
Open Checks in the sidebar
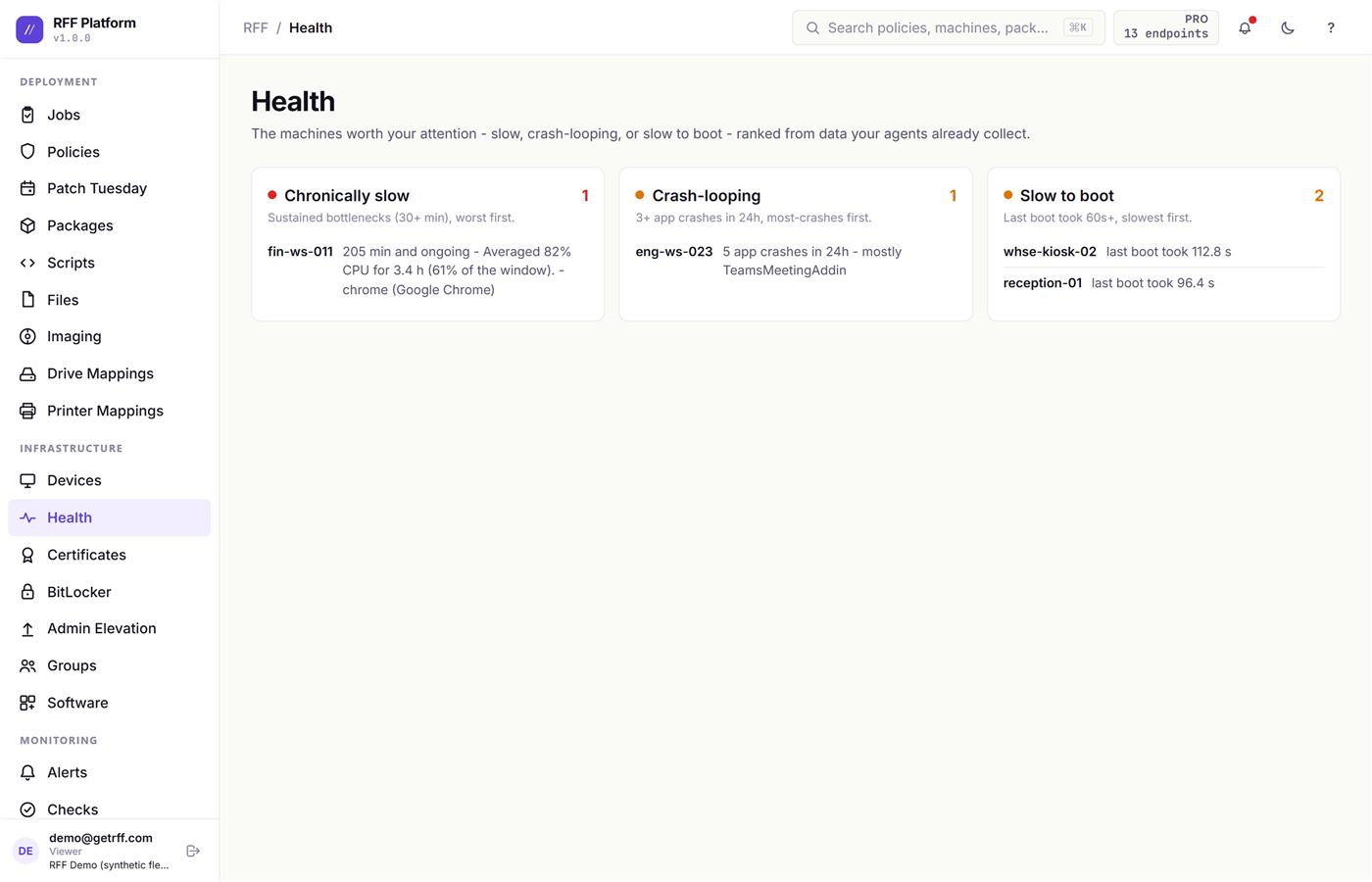pos(109,809)
